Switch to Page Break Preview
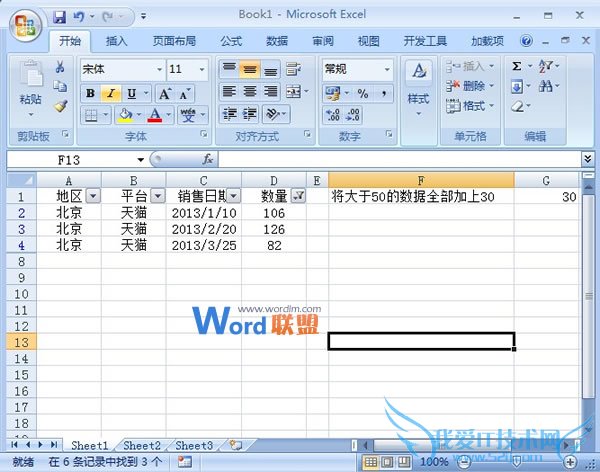 403,462
